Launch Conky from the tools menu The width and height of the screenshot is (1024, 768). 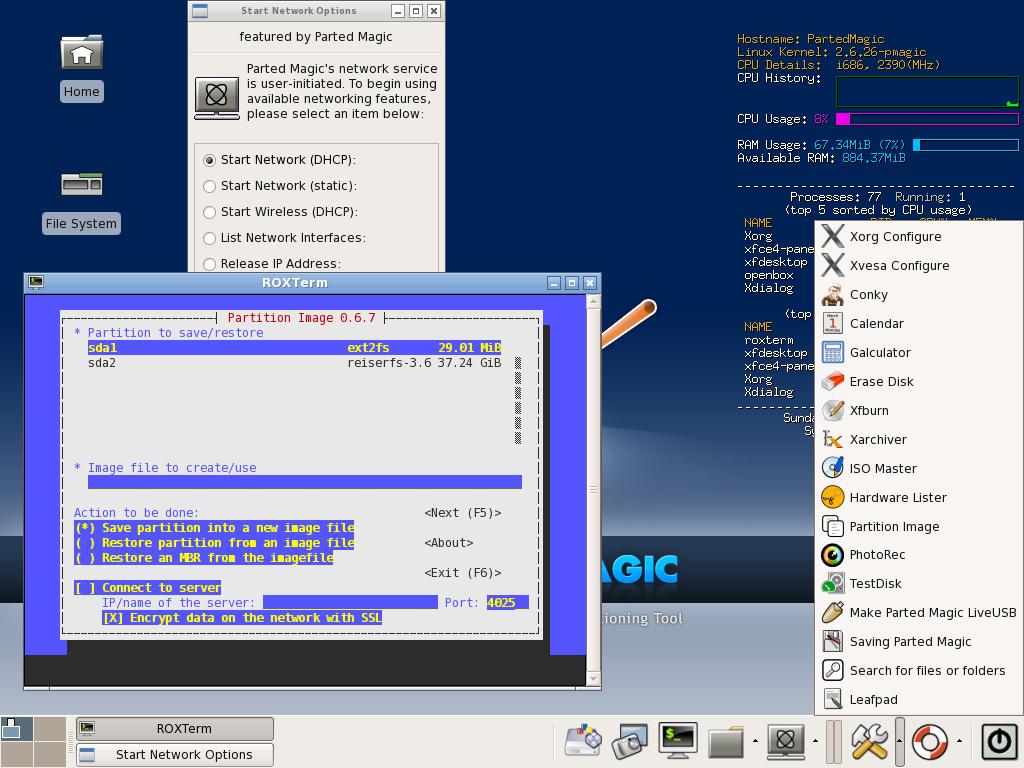[x=918, y=295]
